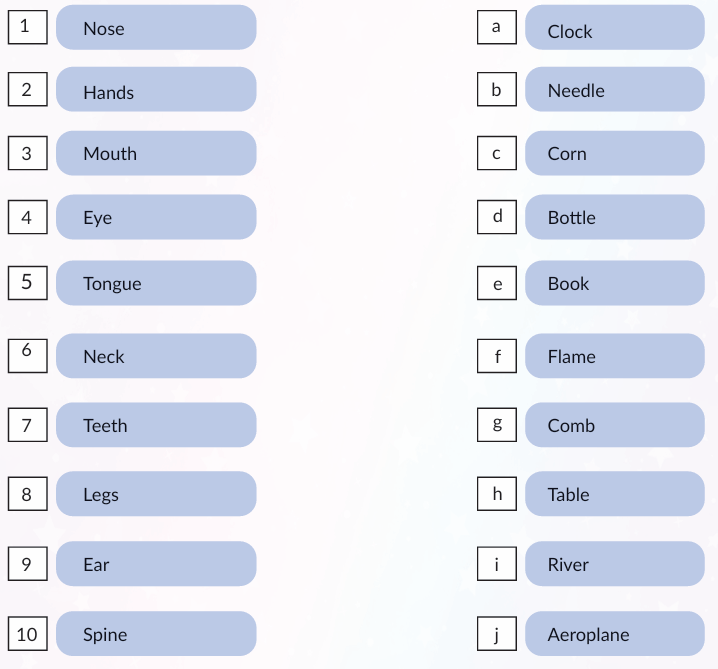This screenshot has width=718, height=669.
Task: Choose the Needle option
Action: [614, 90]
